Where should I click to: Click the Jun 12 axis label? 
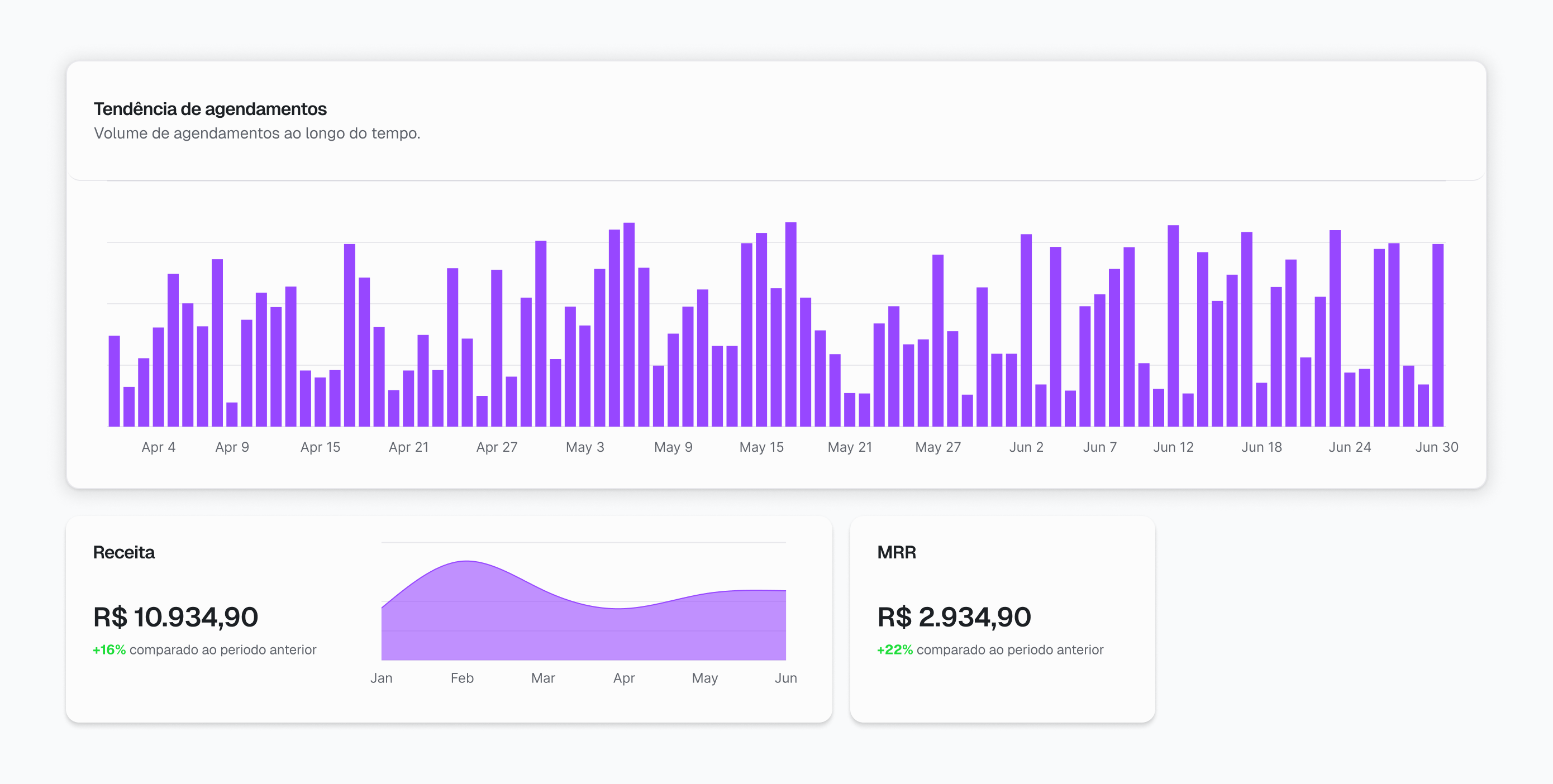pyautogui.click(x=1173, y=447)
